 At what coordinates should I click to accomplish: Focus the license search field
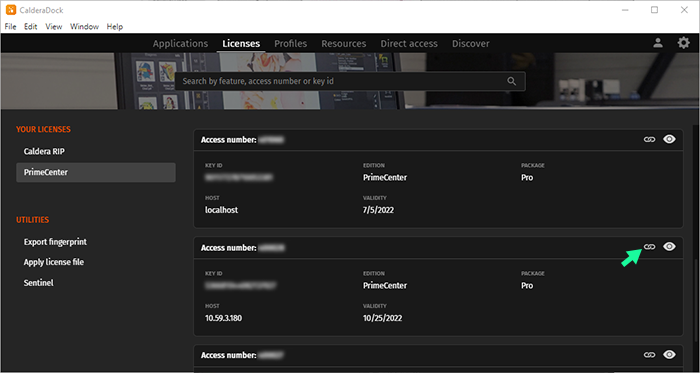point(350,81)
